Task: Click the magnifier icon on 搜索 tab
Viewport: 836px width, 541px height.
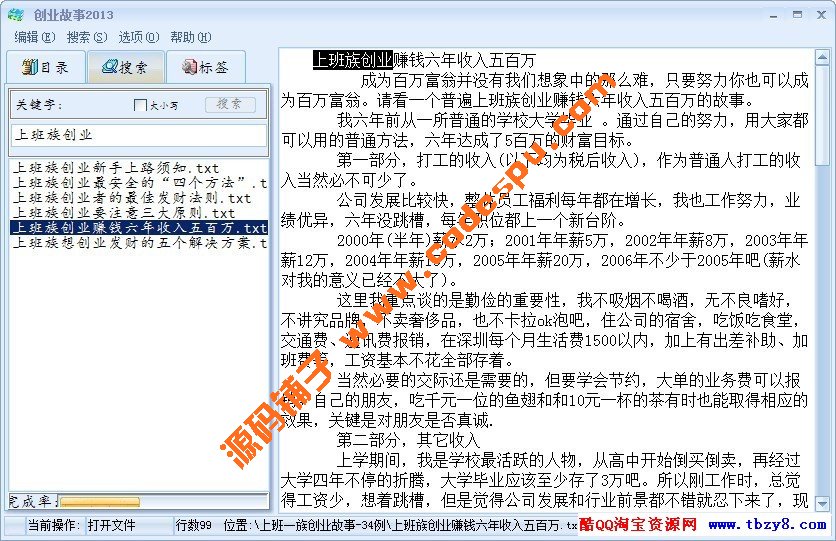Action: point(109,67)
